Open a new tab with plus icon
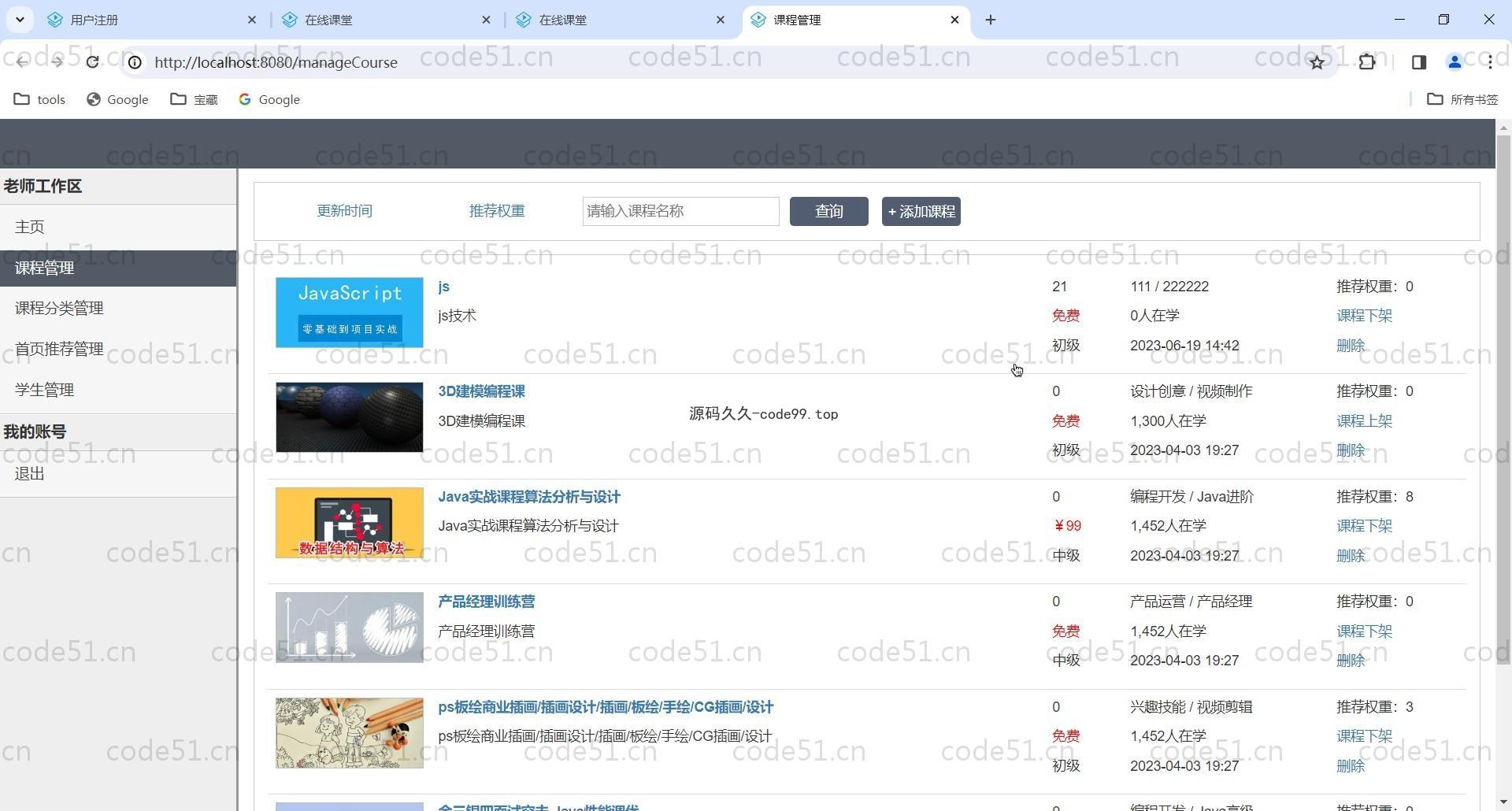The image size is (1512, 811). pyautogui.click(x=991, y=20)
